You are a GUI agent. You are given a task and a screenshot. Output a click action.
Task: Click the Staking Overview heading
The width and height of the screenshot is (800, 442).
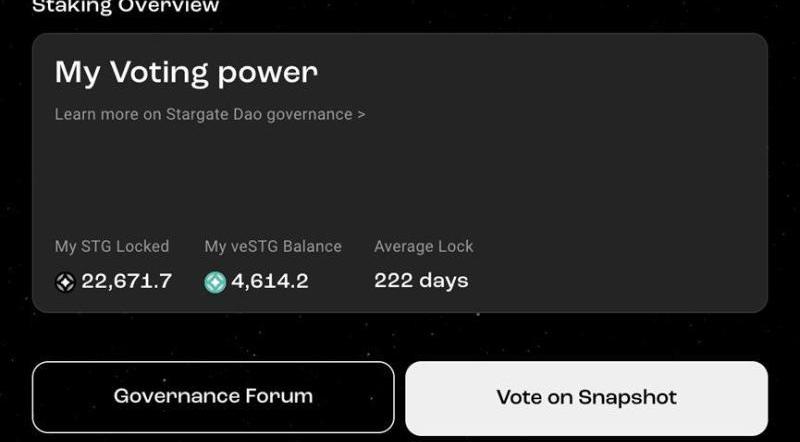pyautogui.click(x=125, y=7)
